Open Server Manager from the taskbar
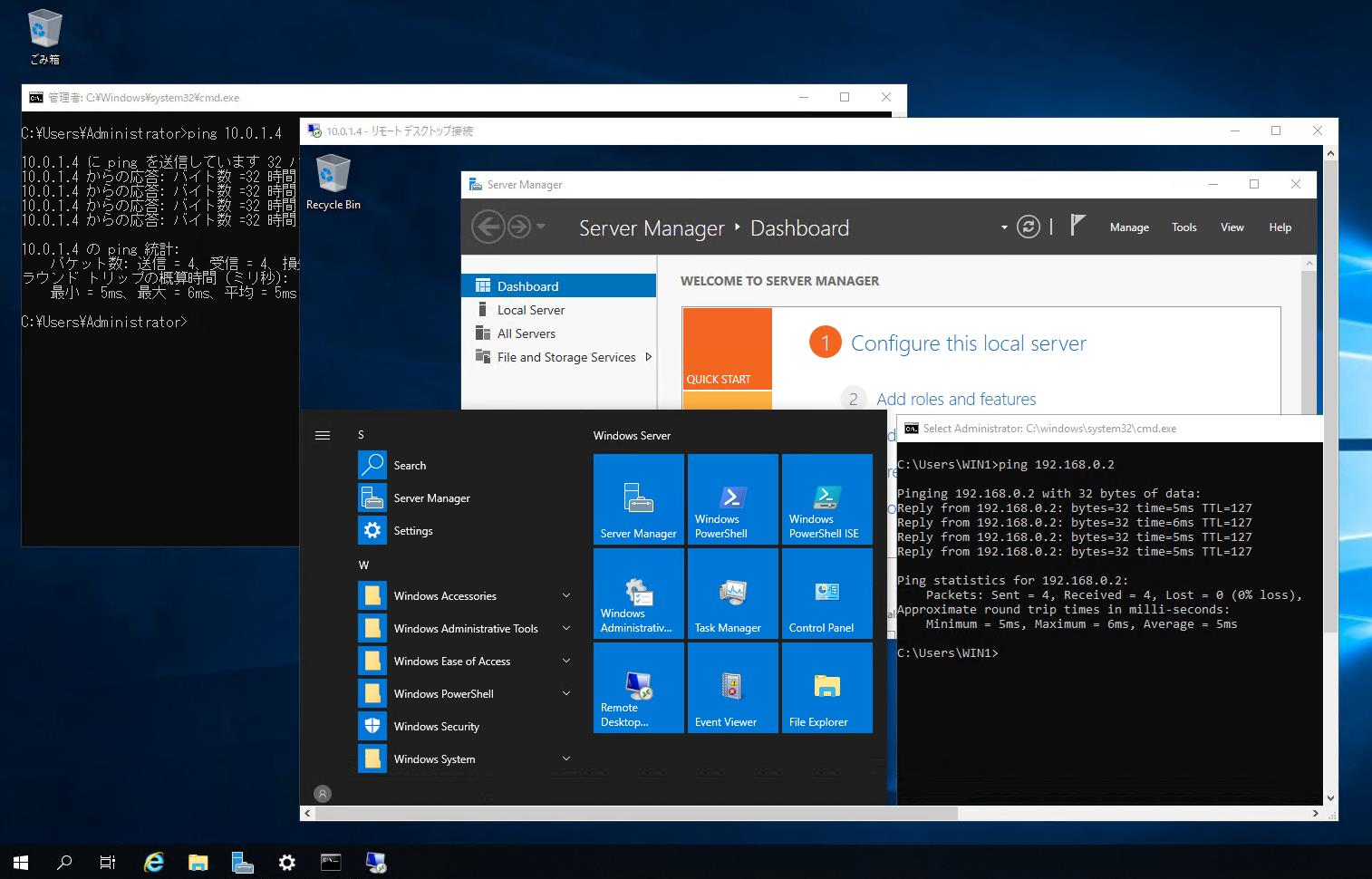The image size is (1372, 879). click(243, 863)
